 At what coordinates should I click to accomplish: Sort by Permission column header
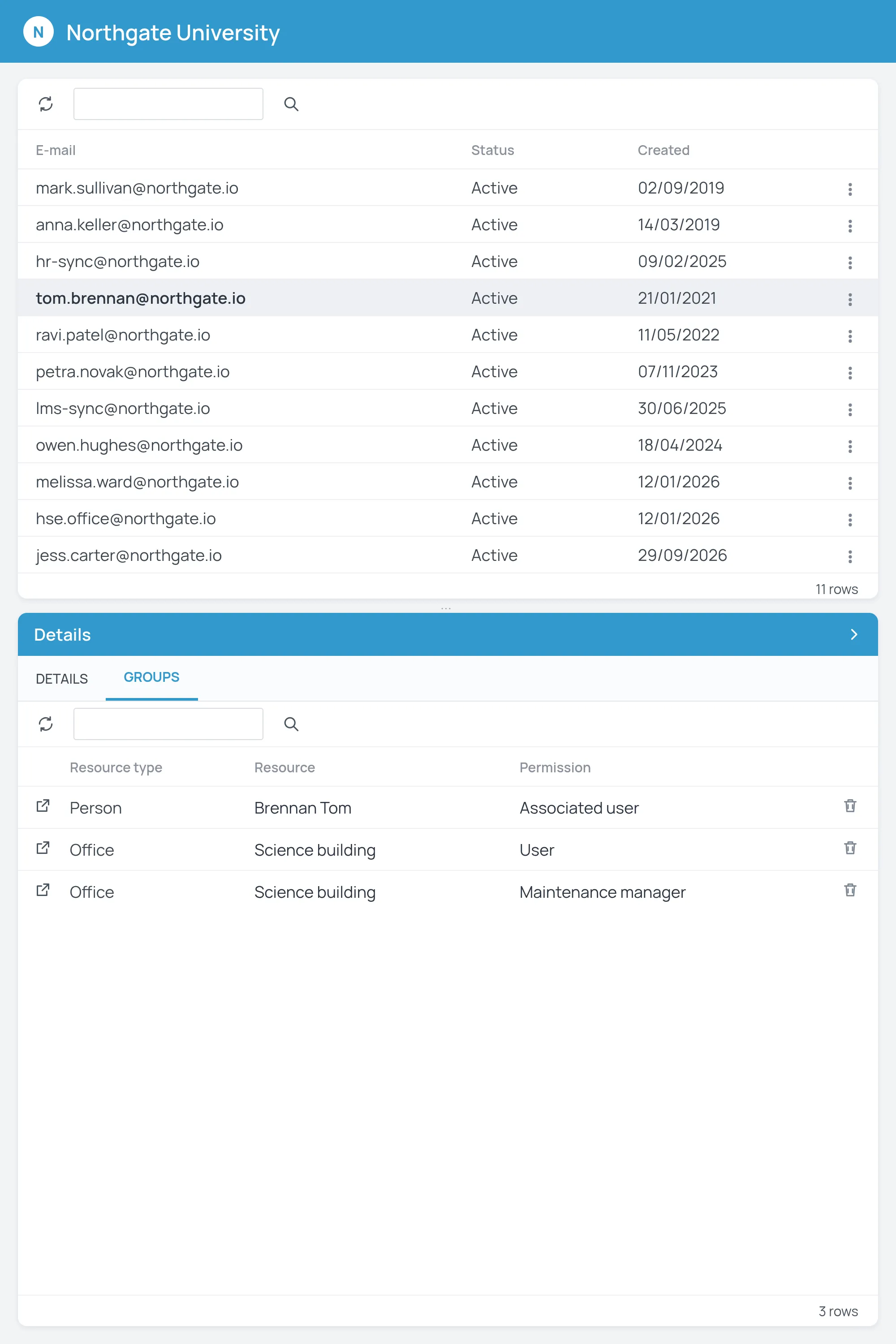point(555,767)
